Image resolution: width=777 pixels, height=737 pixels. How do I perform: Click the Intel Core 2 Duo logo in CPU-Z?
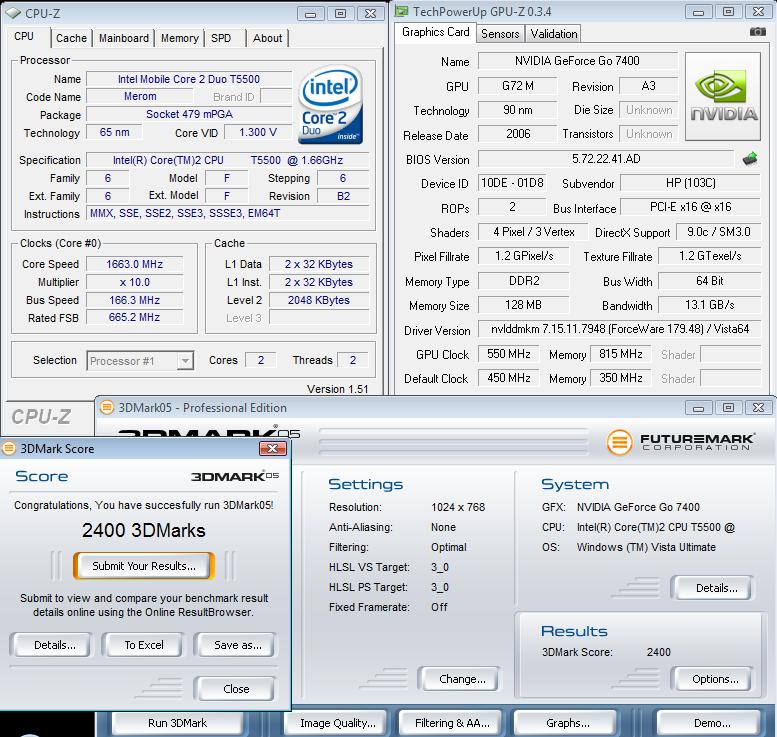click(330, 105)
